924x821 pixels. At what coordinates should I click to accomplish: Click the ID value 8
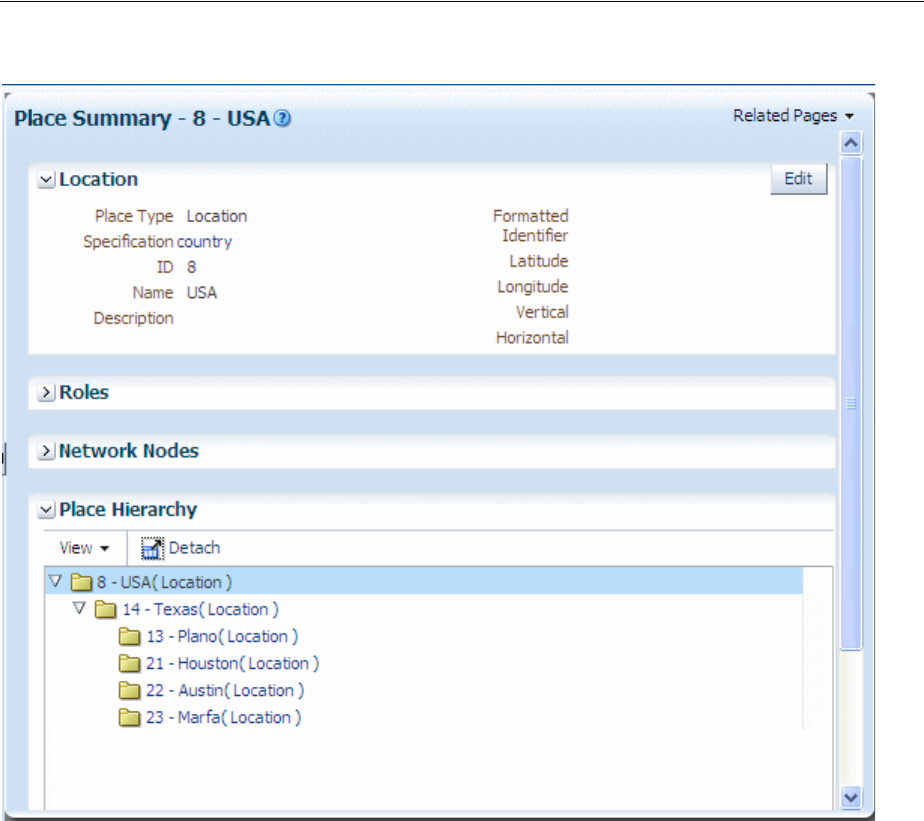point(192,268)
